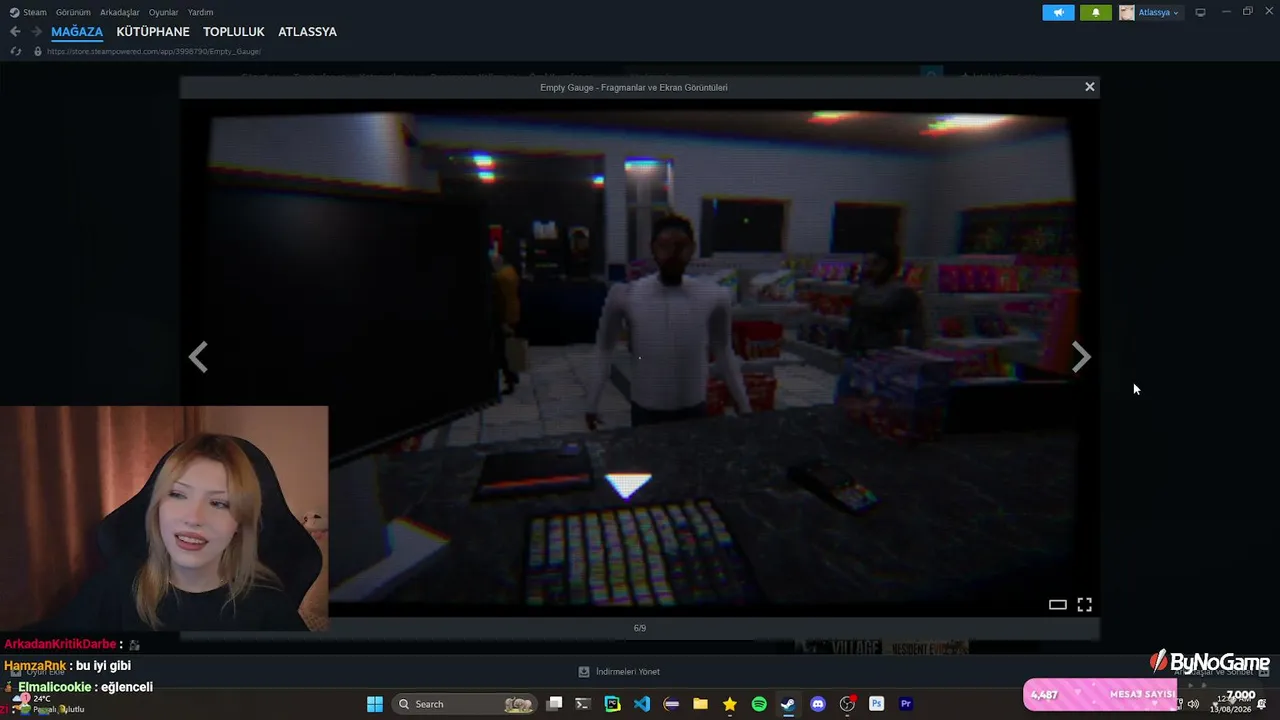This screenshot has height=720, width=1280.
Task: Open Steam announcements megaphone button
Action: point(1058,13)
